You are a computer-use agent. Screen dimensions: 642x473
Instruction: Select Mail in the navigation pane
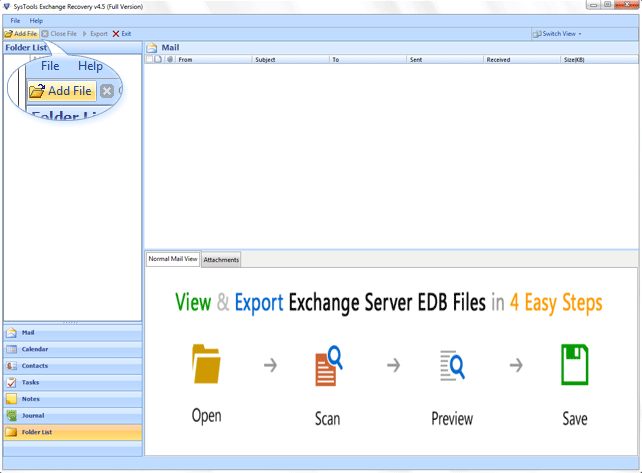[73, 333]
